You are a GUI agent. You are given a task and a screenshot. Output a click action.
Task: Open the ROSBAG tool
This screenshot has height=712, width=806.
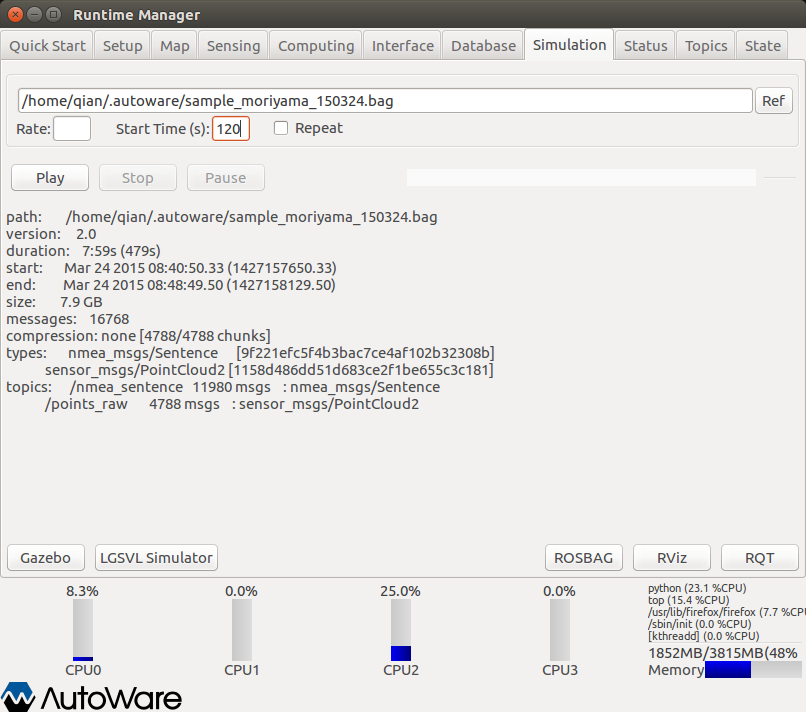click(x=583, y=558)
